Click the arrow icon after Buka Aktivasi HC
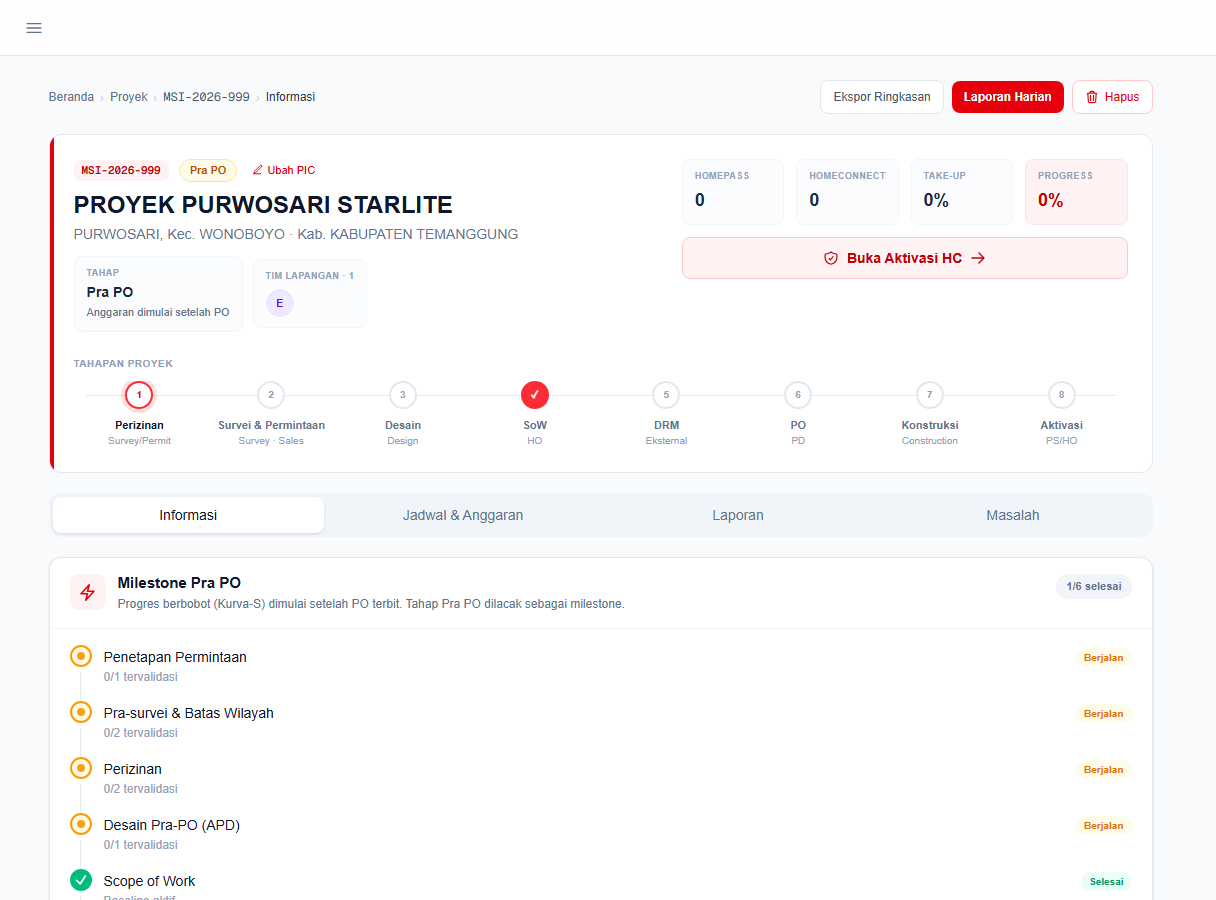1216x900 pixels. pos(978,258)
